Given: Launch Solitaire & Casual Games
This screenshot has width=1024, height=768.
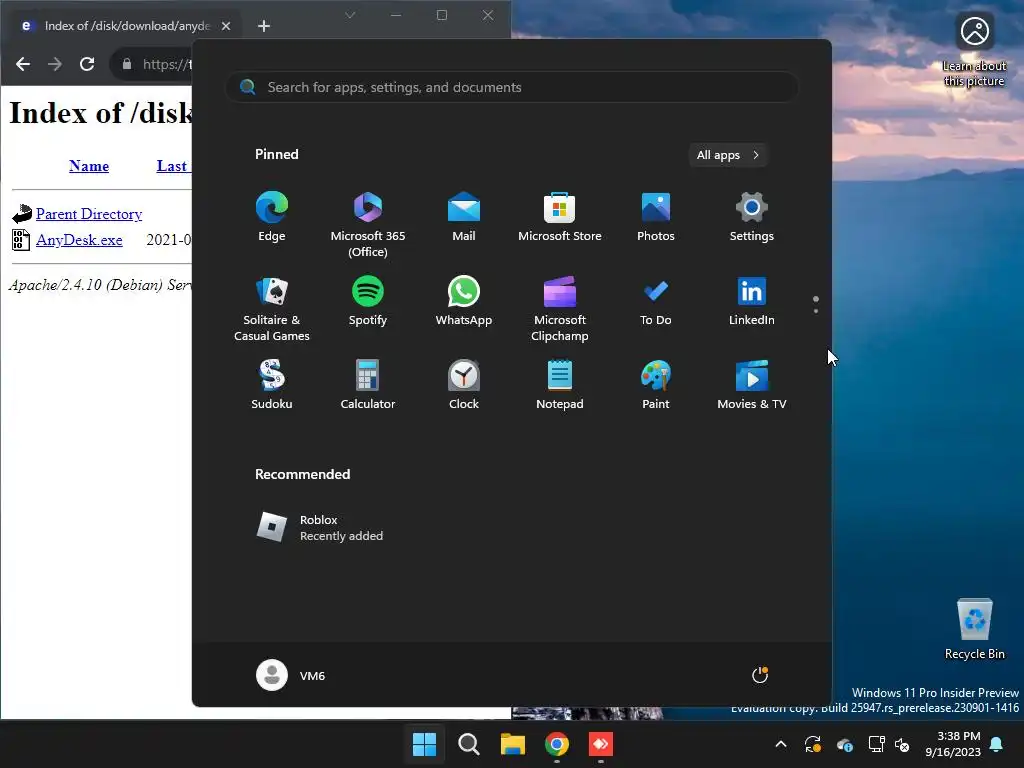Looking at the screenshot, I should coord(272,308).
